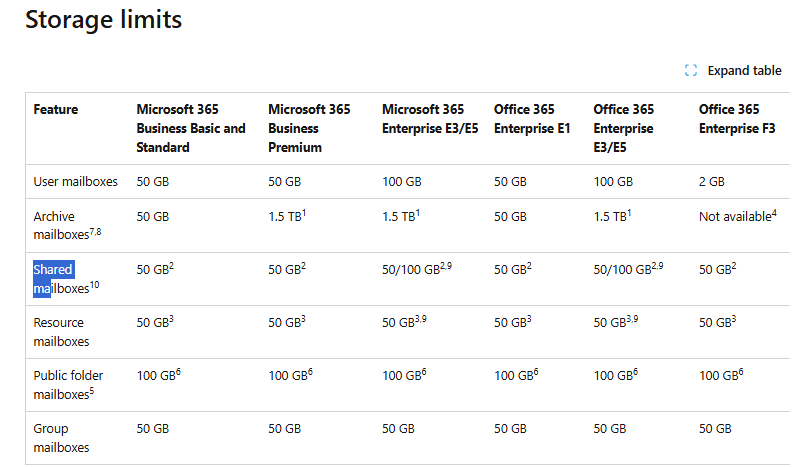
Task: Select the Resource mailboxes row label
Action: point(61,332)
